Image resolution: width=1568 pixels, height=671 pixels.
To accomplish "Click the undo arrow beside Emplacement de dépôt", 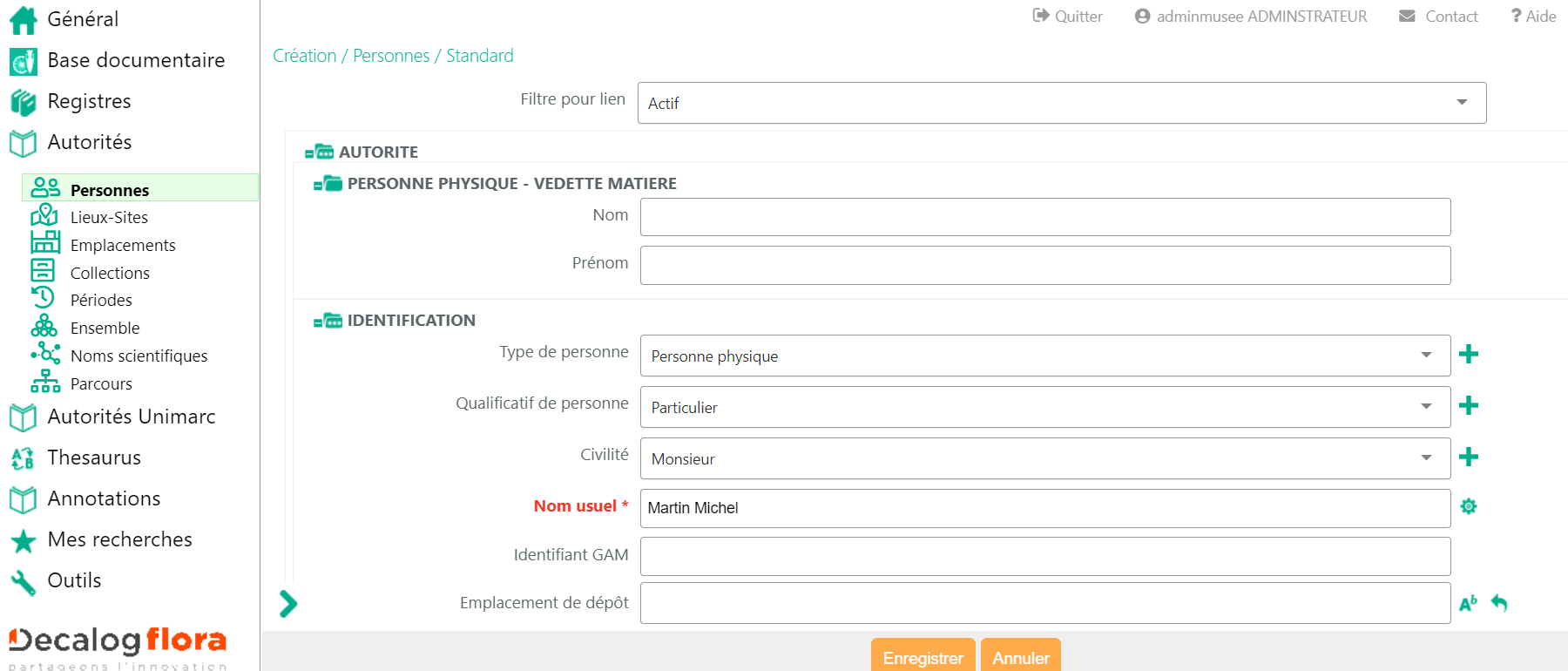I will tap(1498, 603).
